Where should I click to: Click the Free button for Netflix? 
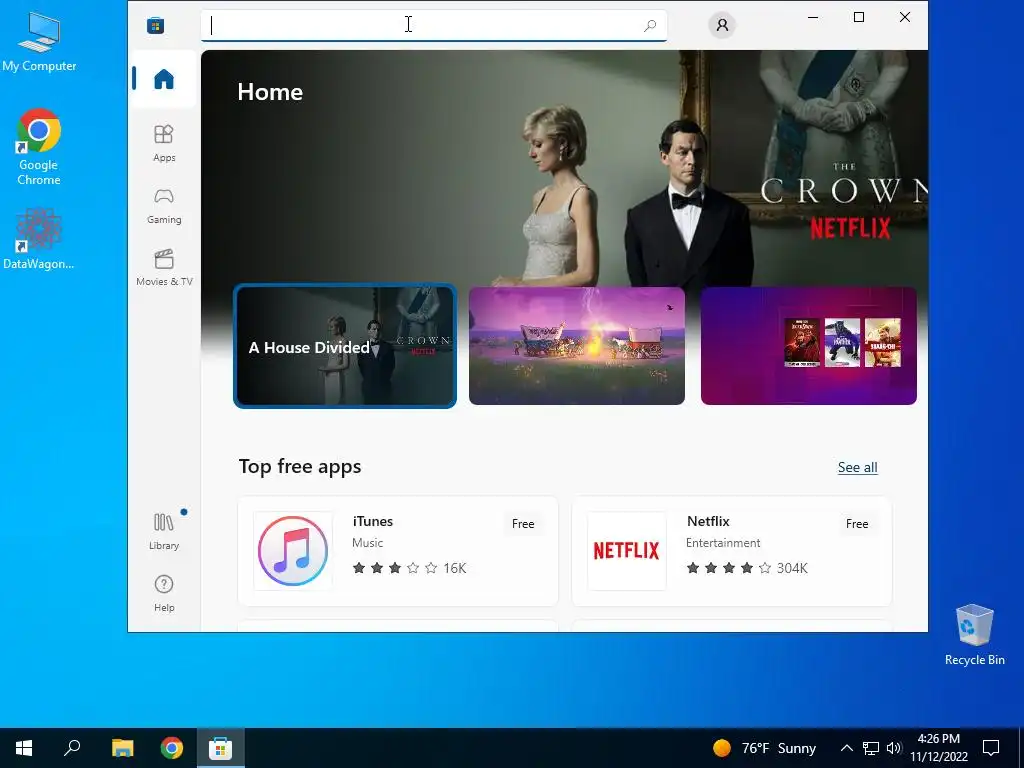pyautogui.click(x=857, y=524)
